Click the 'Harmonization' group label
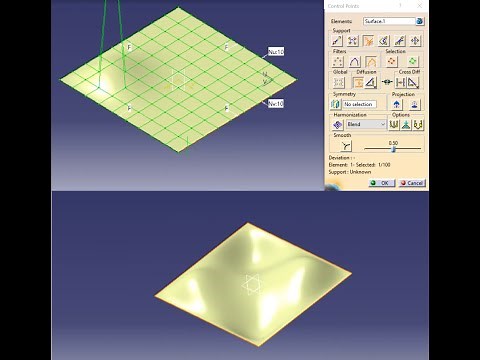This screenshot has width=480, height=360. coord(350,115)
